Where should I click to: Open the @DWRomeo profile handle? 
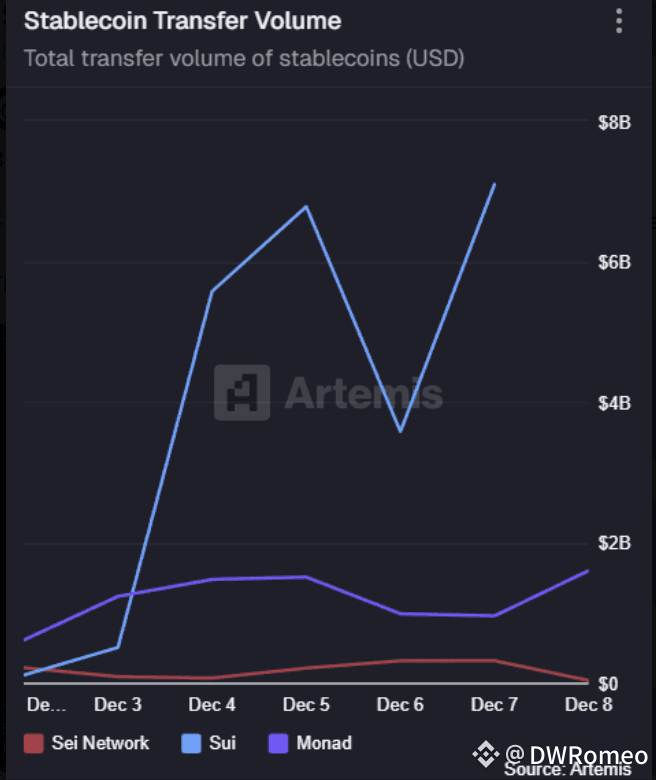[x=575, y=752]
